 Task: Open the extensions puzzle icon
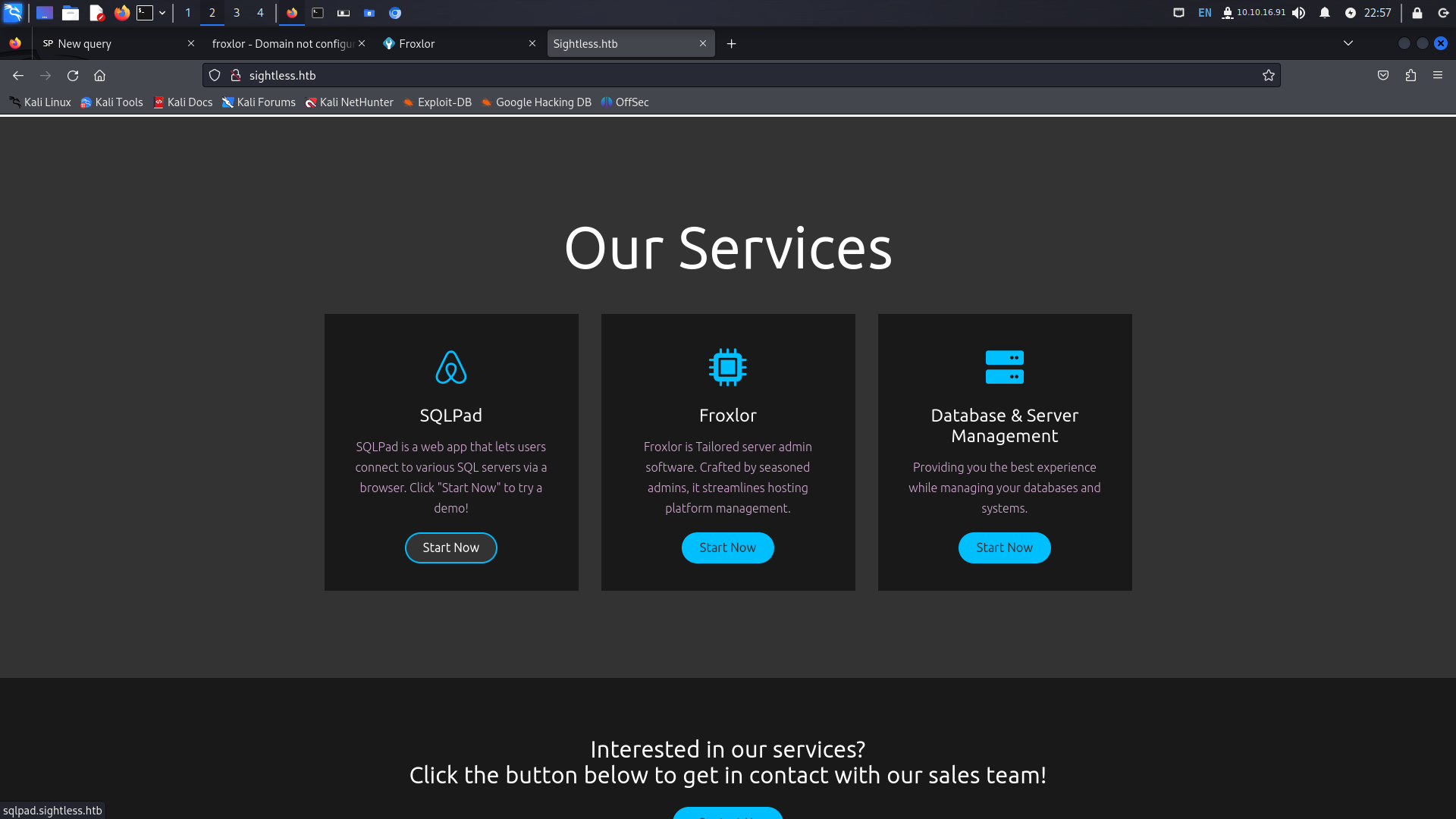(1410, 75)
